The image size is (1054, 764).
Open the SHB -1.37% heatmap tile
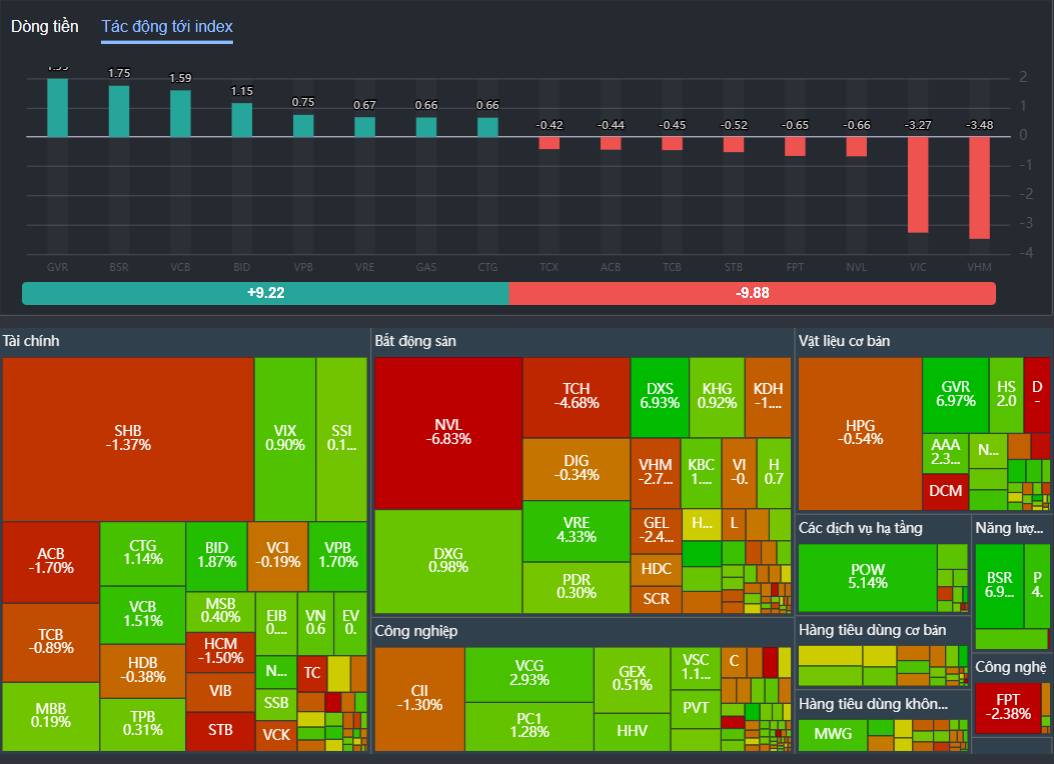tap(128, 439)
